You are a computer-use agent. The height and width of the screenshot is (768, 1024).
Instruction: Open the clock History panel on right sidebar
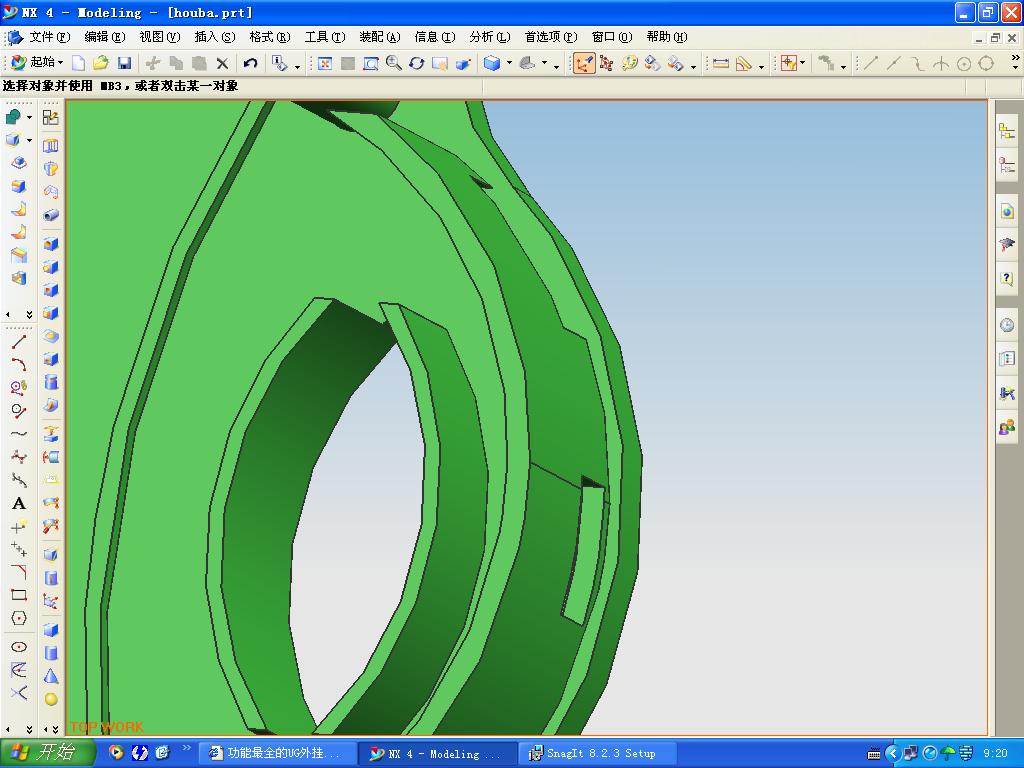pos(1007,325)
